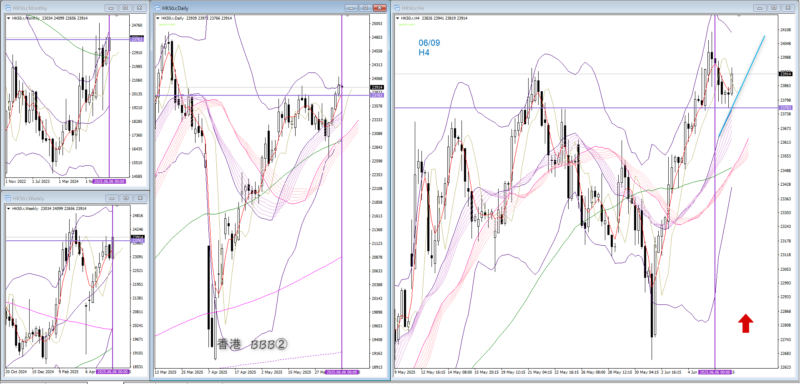The image size is (800, 384).
Task: Click the purple date label on the Monthly time axis
Action: (x=109, y=182)
